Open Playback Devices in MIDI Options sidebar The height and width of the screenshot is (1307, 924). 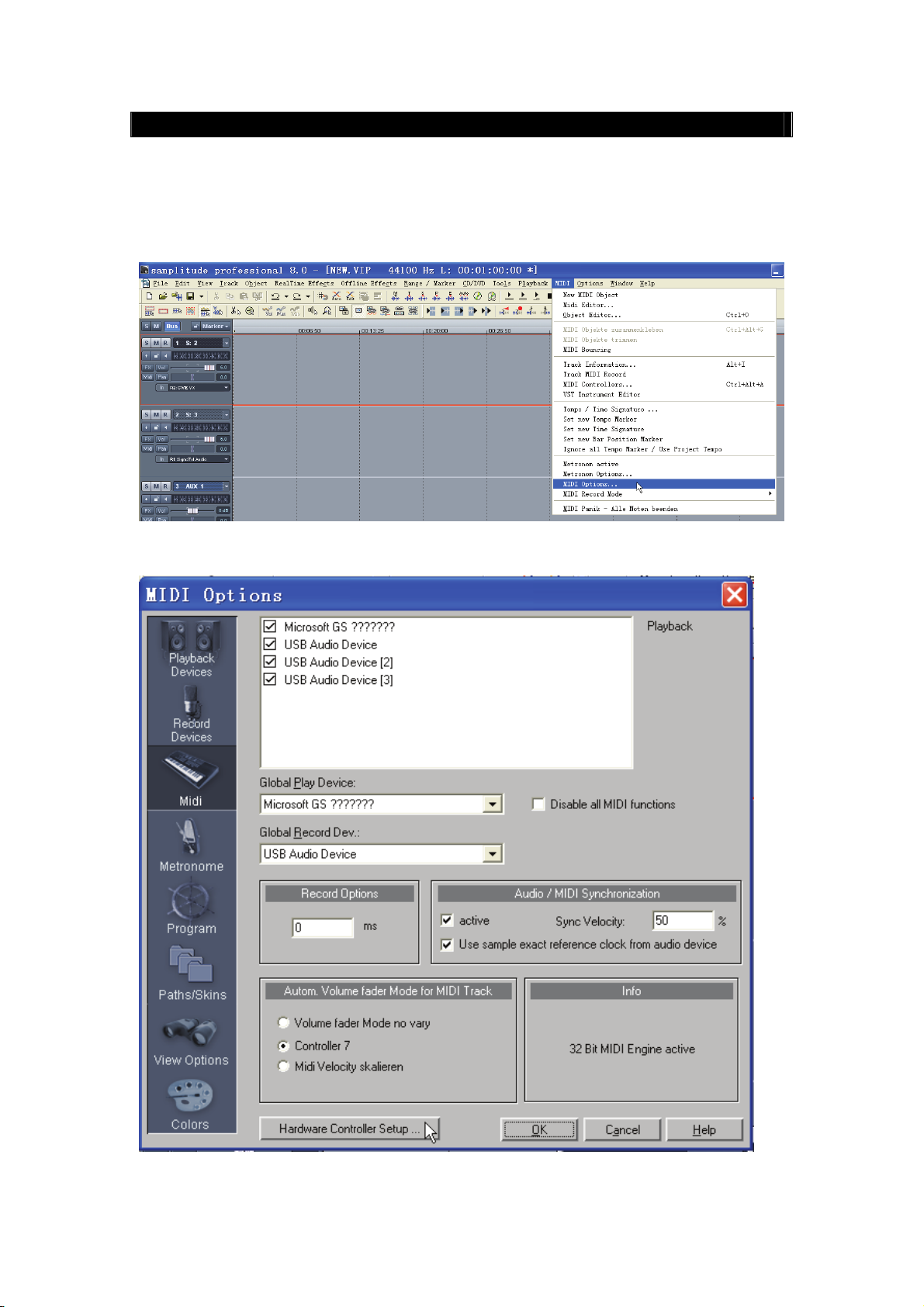pyautogui.click(x=191, y=649)
